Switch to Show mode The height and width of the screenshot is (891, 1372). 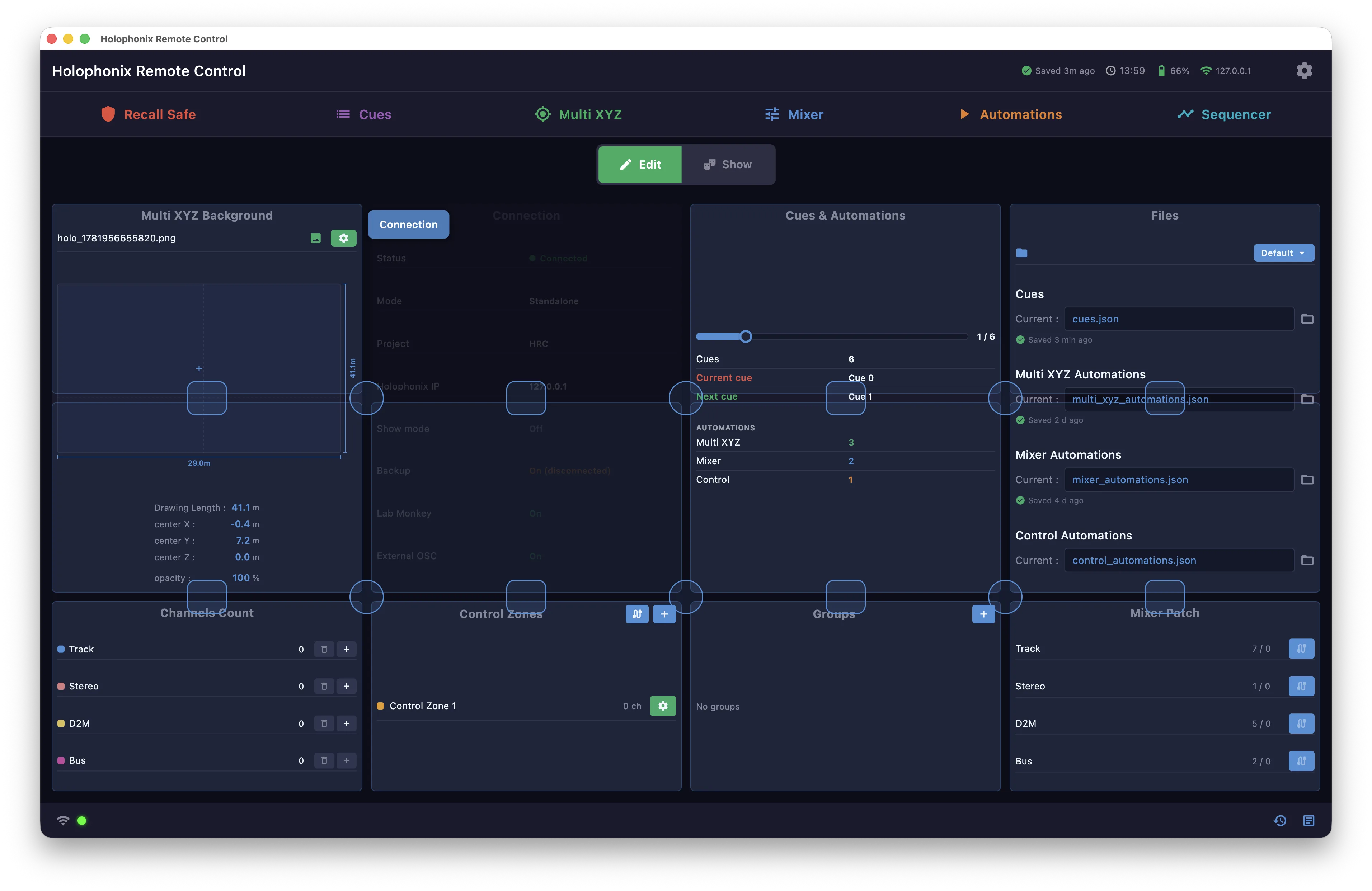728,164
